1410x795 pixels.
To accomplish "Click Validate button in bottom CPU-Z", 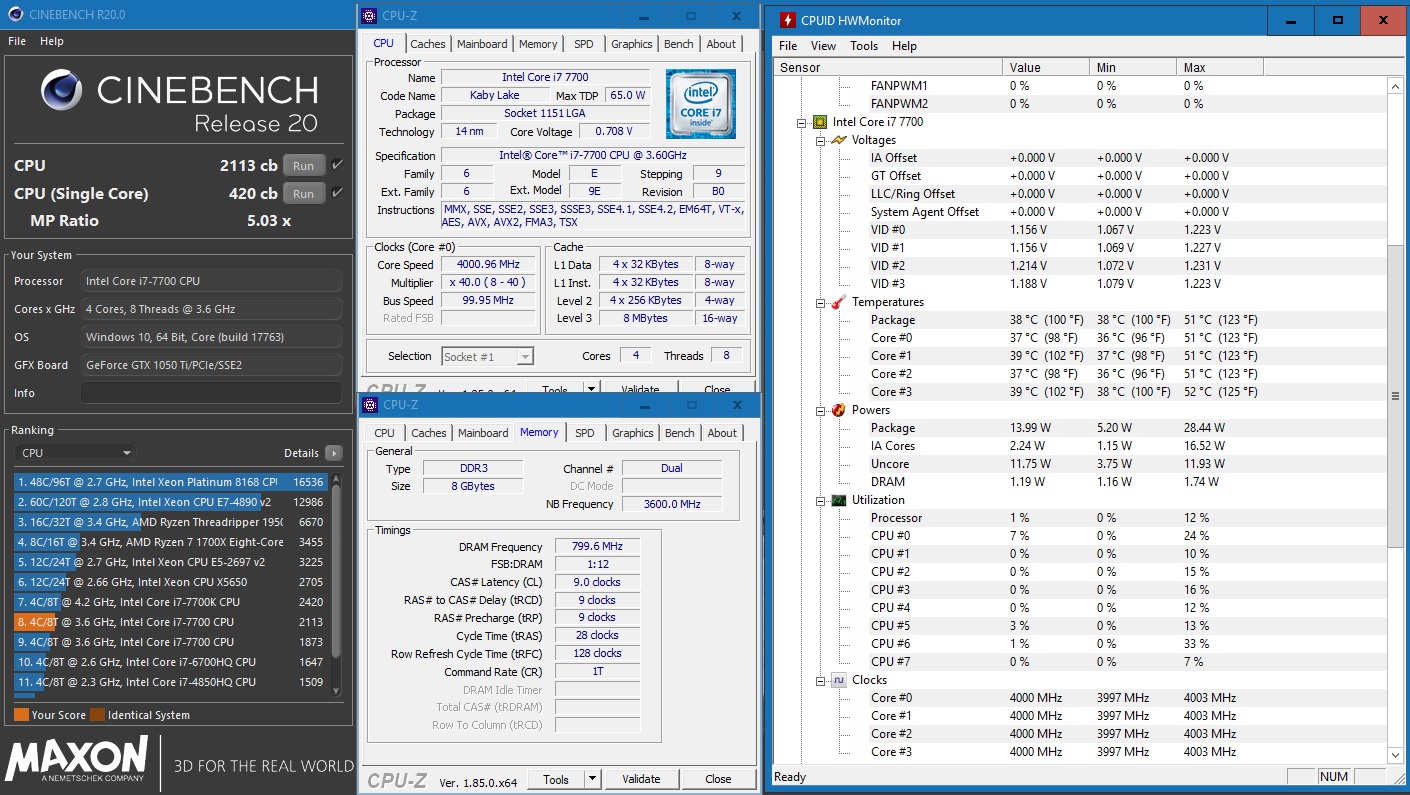I will tap(641, 779).
